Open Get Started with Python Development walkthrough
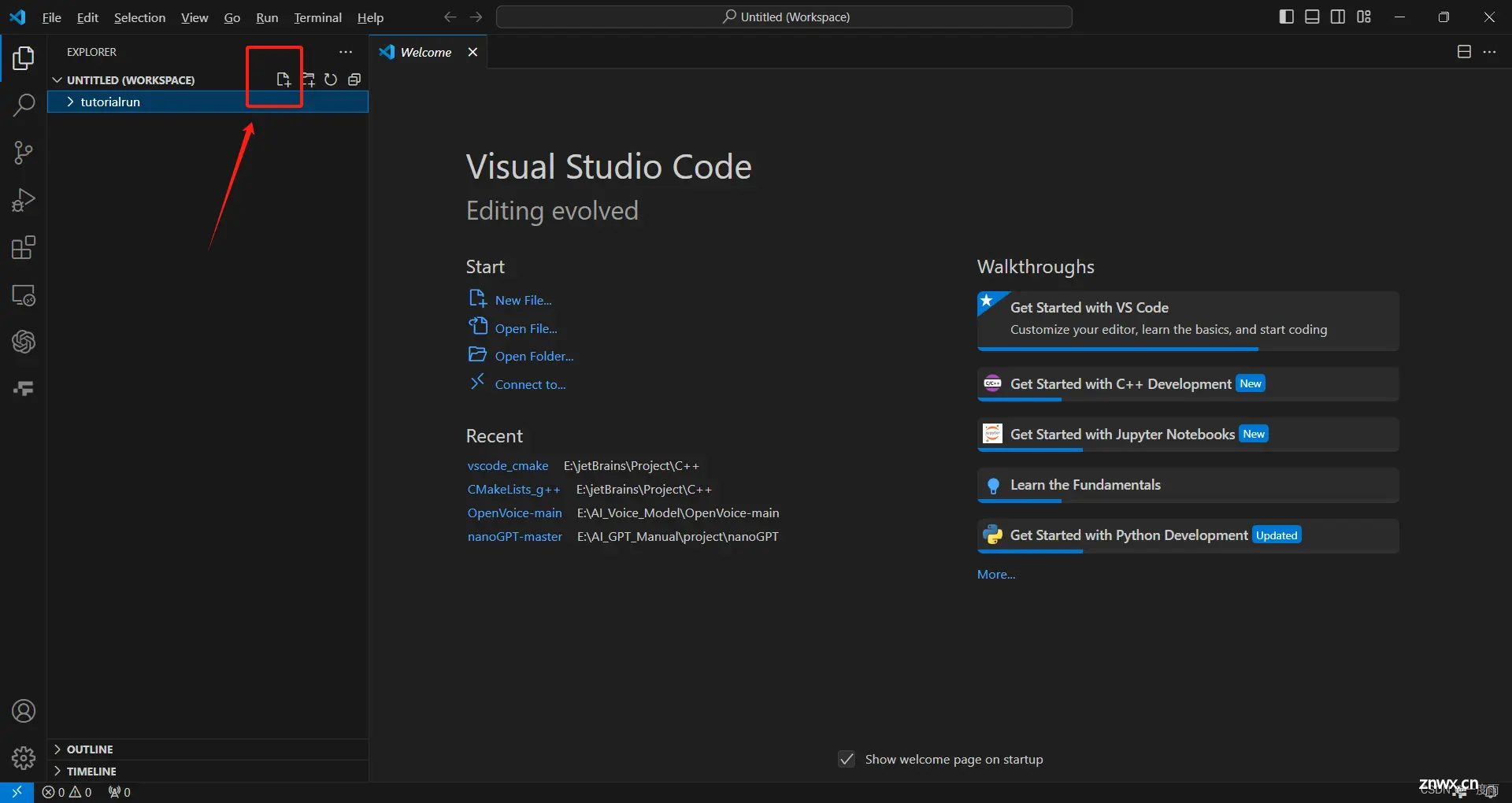The width and height of the screenshot is (1512, 803). (x=1188, y=535)
